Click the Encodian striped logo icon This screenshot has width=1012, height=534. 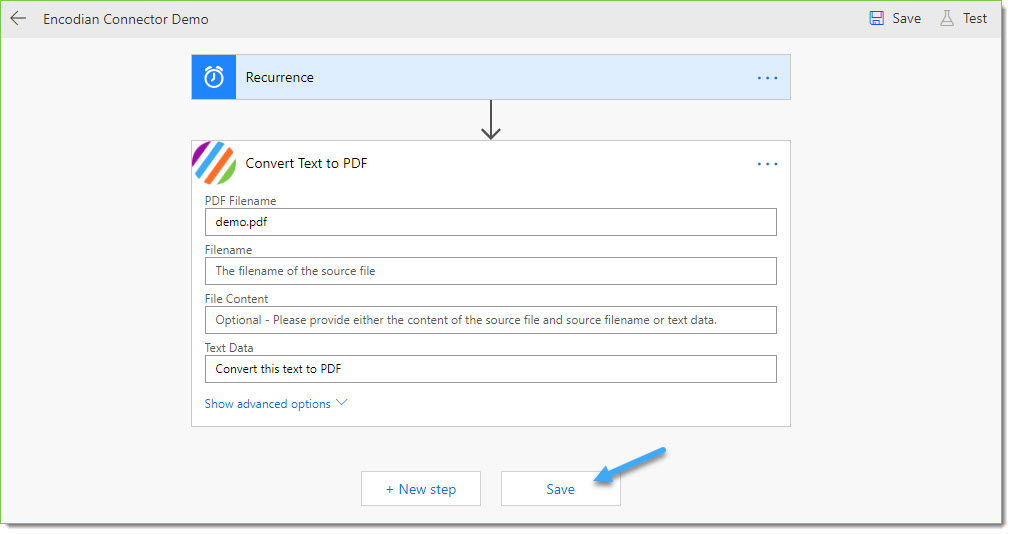tap(214, 163)
